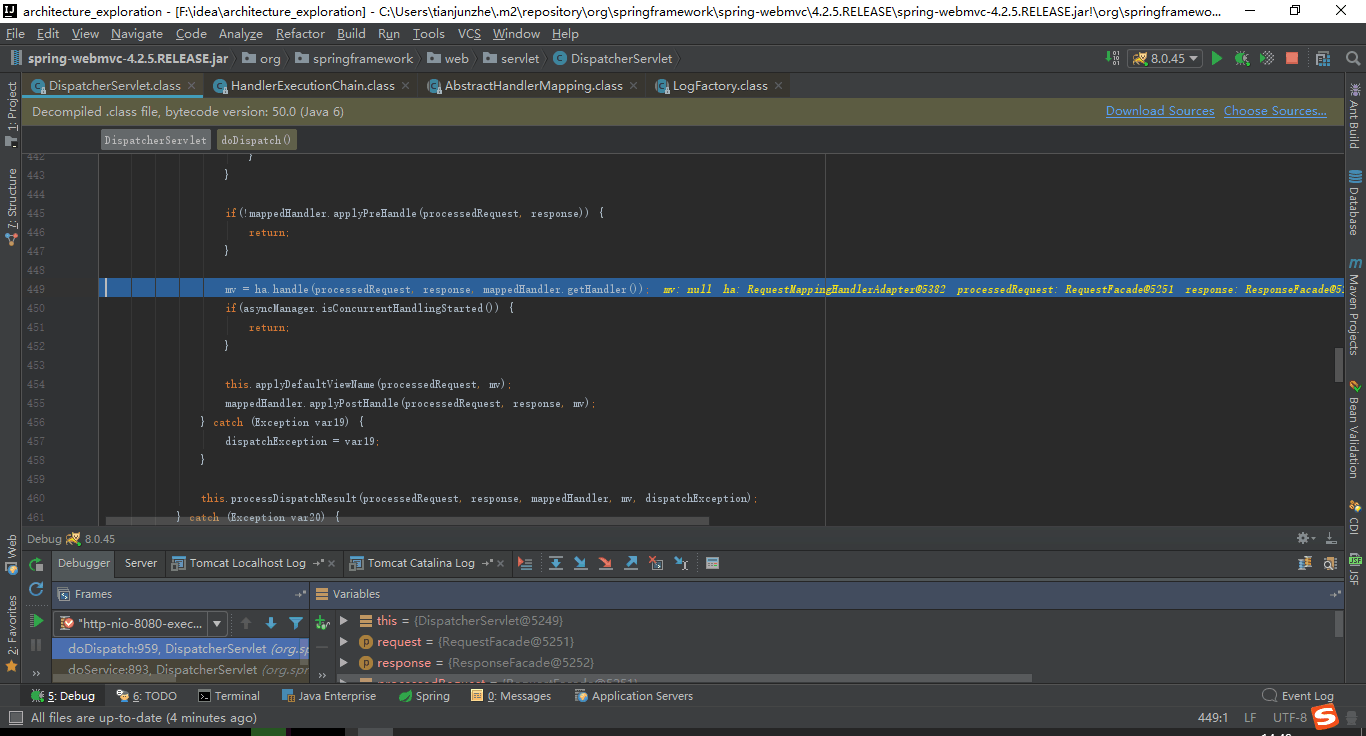Open the Debug panel settings gear
This screenshot has height=736, width=1366.
pyautogui.click(x=1301, y=538)
